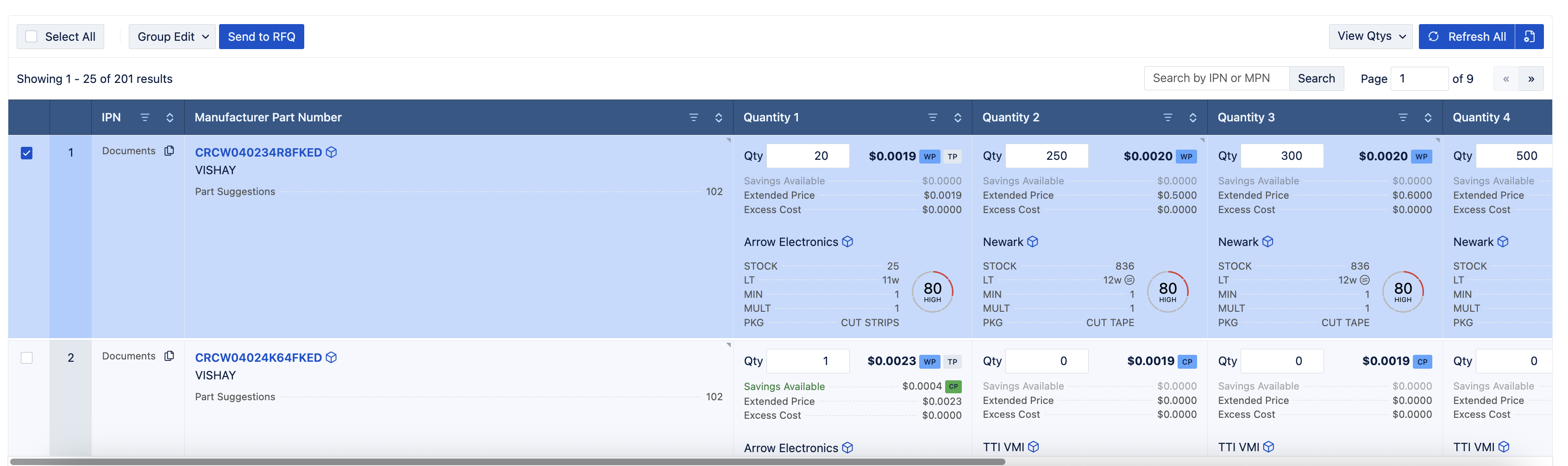Go to the next page with » arrow
Viewport: 1568px width, 466px height.
click(1531, 79)
